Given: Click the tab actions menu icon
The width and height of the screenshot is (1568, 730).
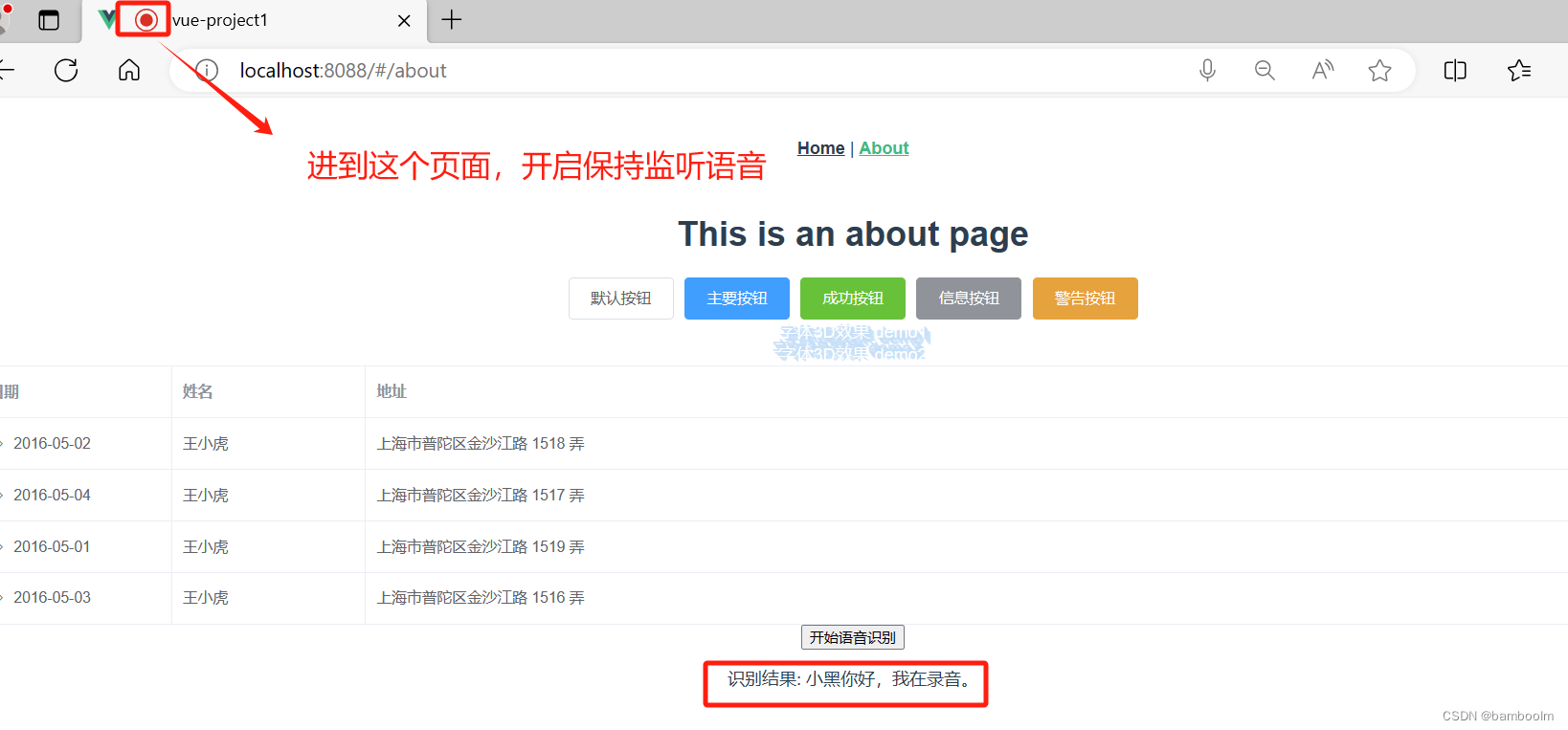Looking at the screenshot, I should 48,20.
